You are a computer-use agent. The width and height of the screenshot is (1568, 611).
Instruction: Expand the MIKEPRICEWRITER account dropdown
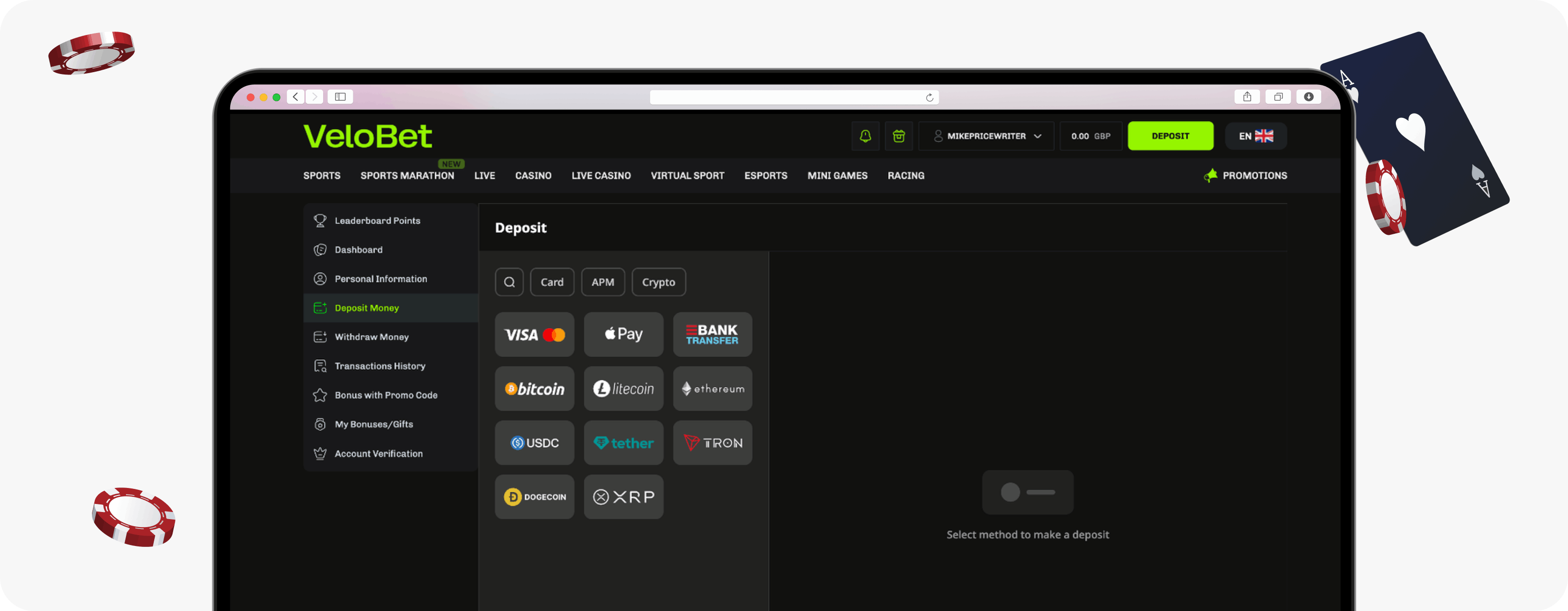point(986,136)
